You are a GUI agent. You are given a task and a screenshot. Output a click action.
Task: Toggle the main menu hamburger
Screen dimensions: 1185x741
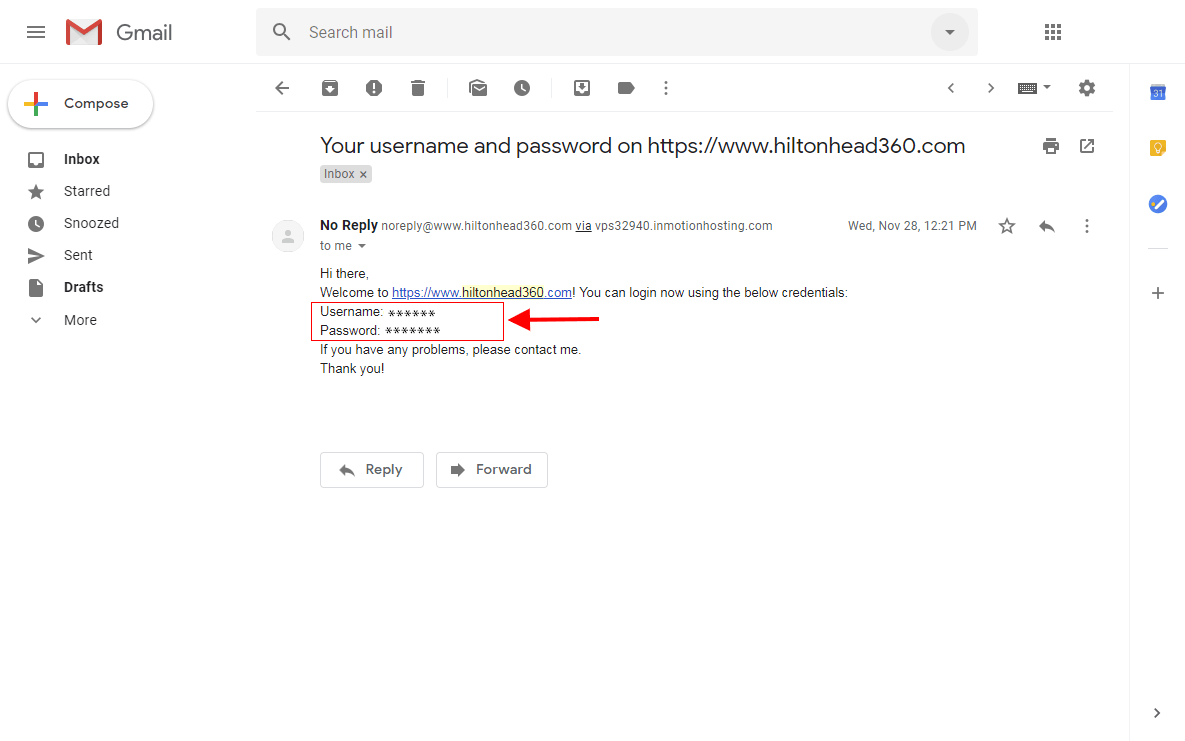tap(36, 32)
